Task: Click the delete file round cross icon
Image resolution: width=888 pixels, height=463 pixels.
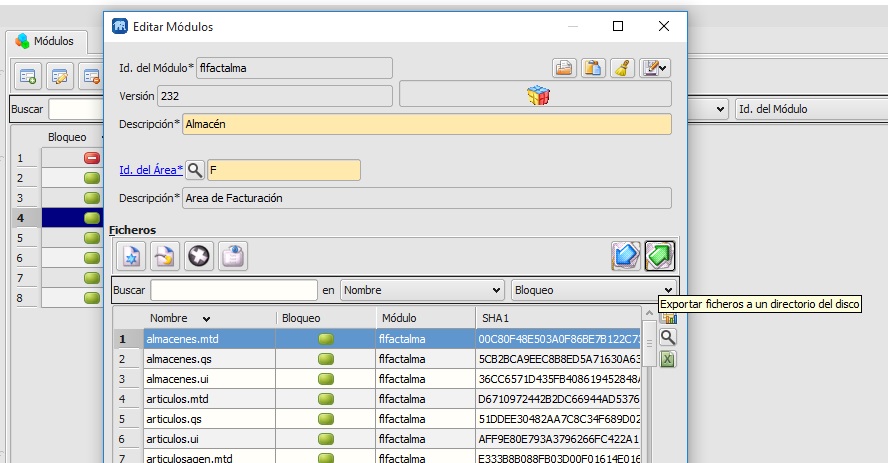Action: coord(199,256)
